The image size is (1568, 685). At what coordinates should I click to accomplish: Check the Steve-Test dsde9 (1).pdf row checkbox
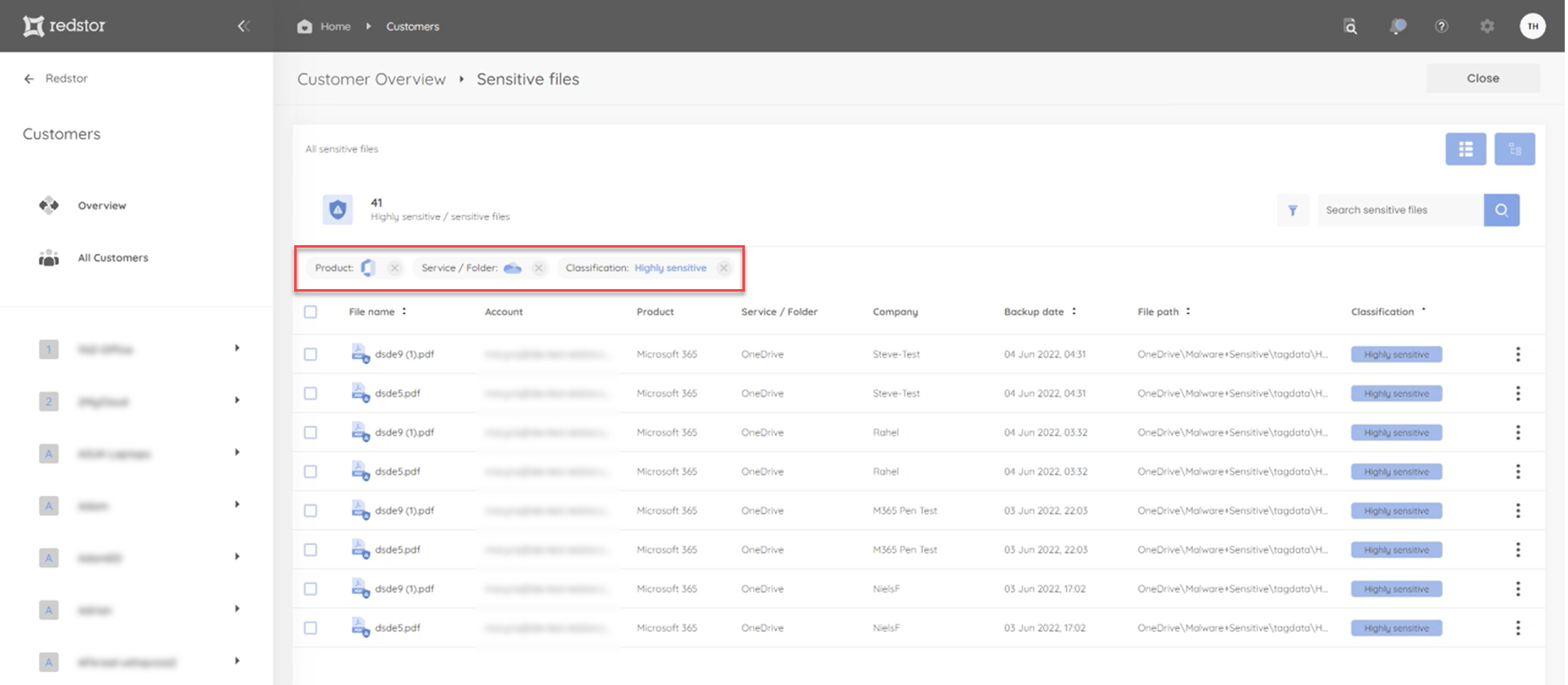tap(311, 354)
